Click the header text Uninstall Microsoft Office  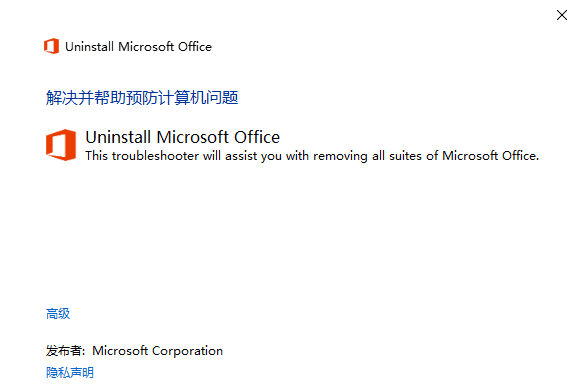pos(138,47)
